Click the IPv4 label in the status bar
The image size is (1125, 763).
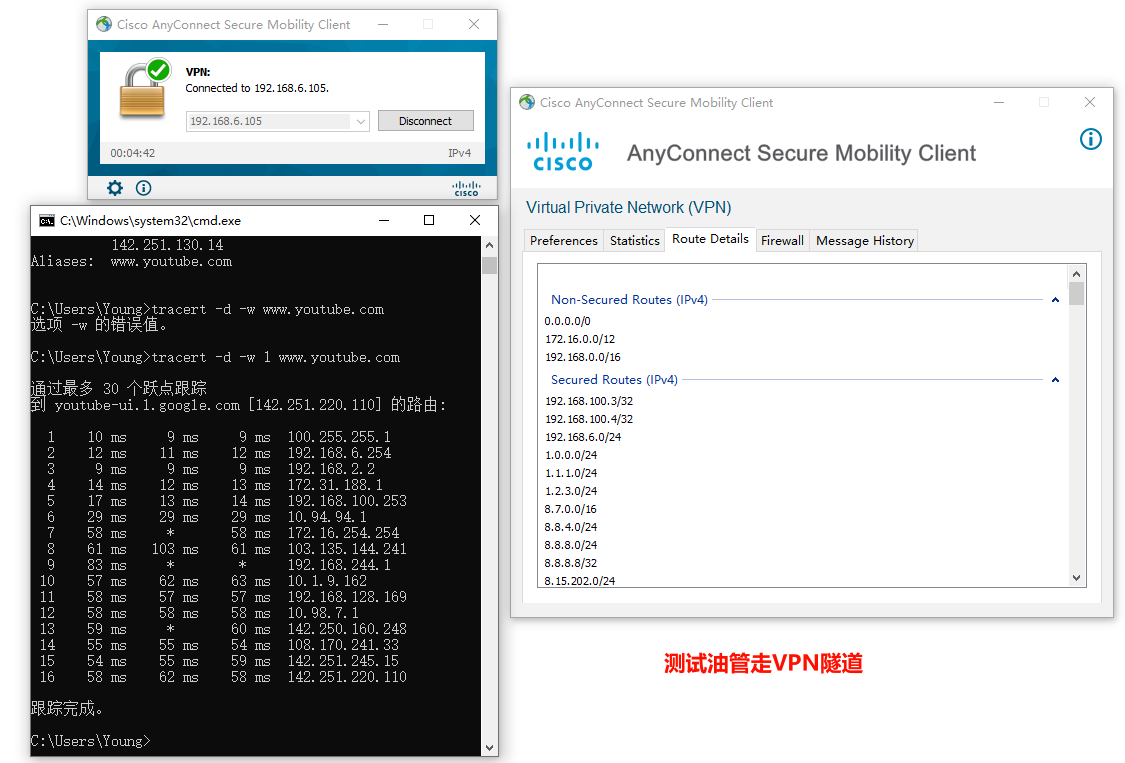(459, 153)
